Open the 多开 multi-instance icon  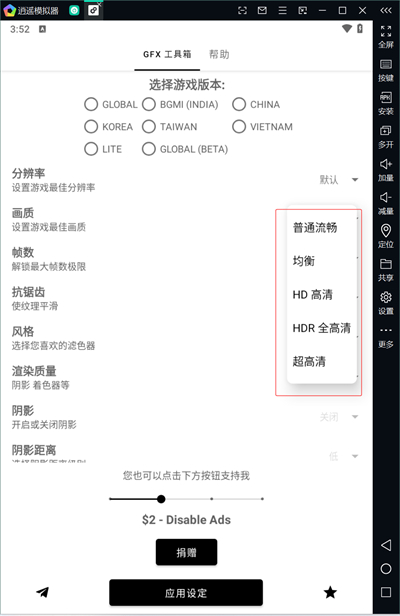[386, 137]
